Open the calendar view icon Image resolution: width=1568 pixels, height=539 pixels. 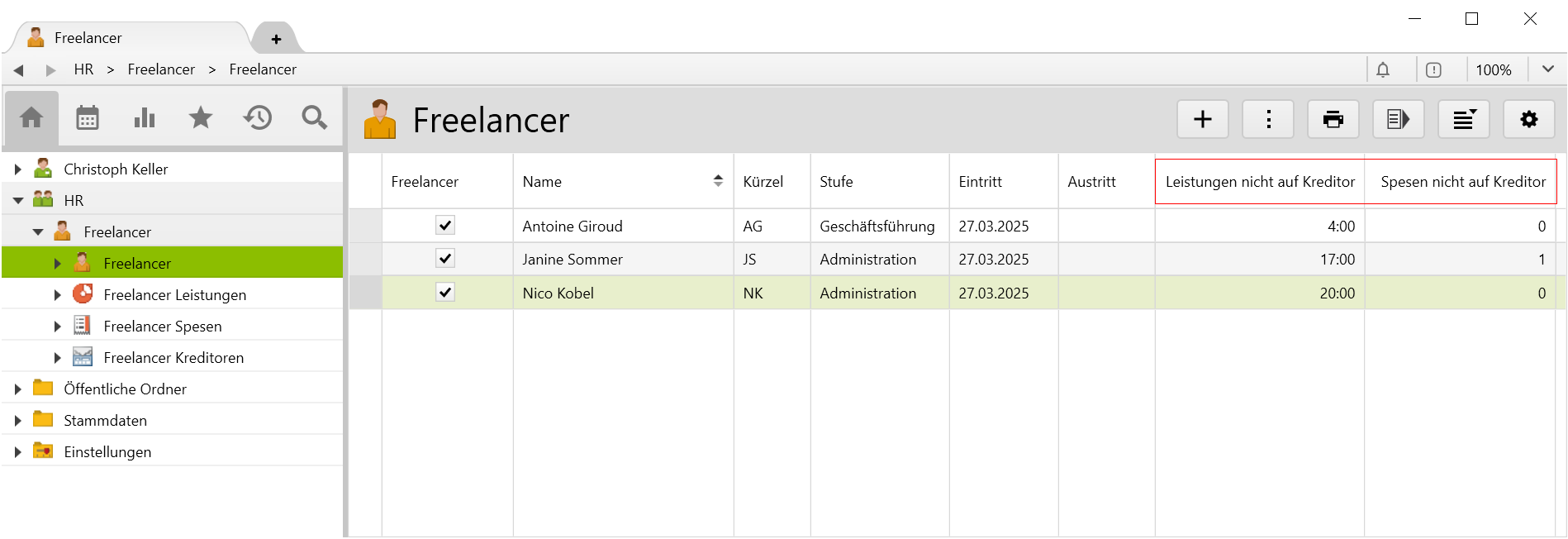pos(88,118)
